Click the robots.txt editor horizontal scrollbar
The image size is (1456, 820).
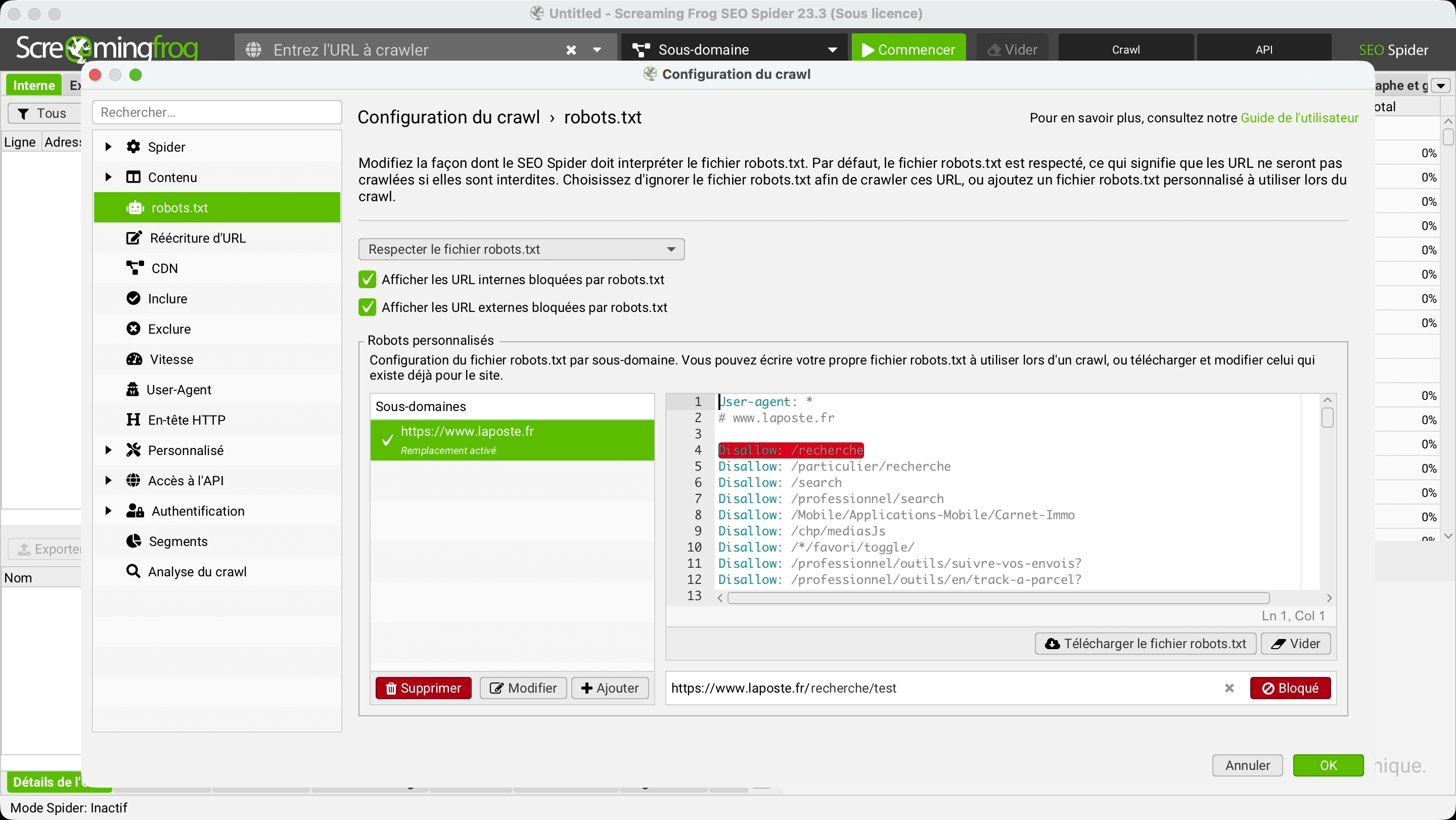[998, 598]
